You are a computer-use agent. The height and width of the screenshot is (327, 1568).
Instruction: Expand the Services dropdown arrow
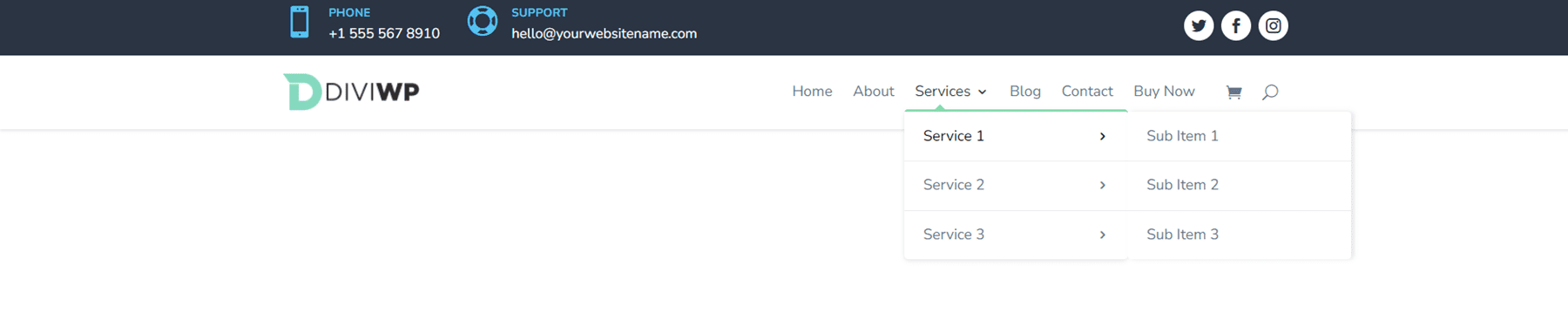click(983, 92)
